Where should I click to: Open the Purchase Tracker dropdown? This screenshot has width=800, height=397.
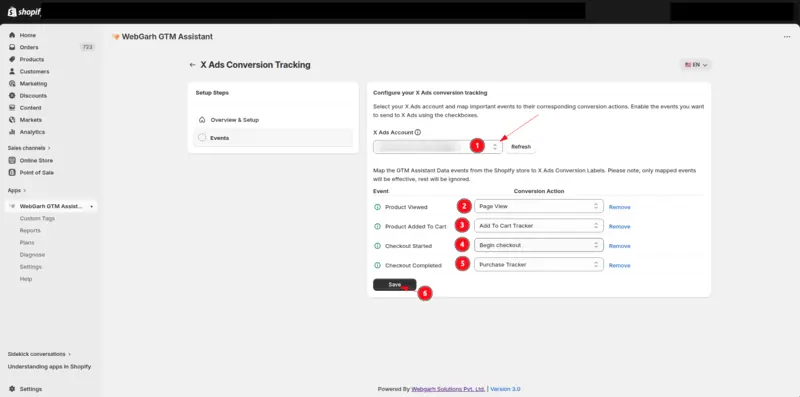539,264
